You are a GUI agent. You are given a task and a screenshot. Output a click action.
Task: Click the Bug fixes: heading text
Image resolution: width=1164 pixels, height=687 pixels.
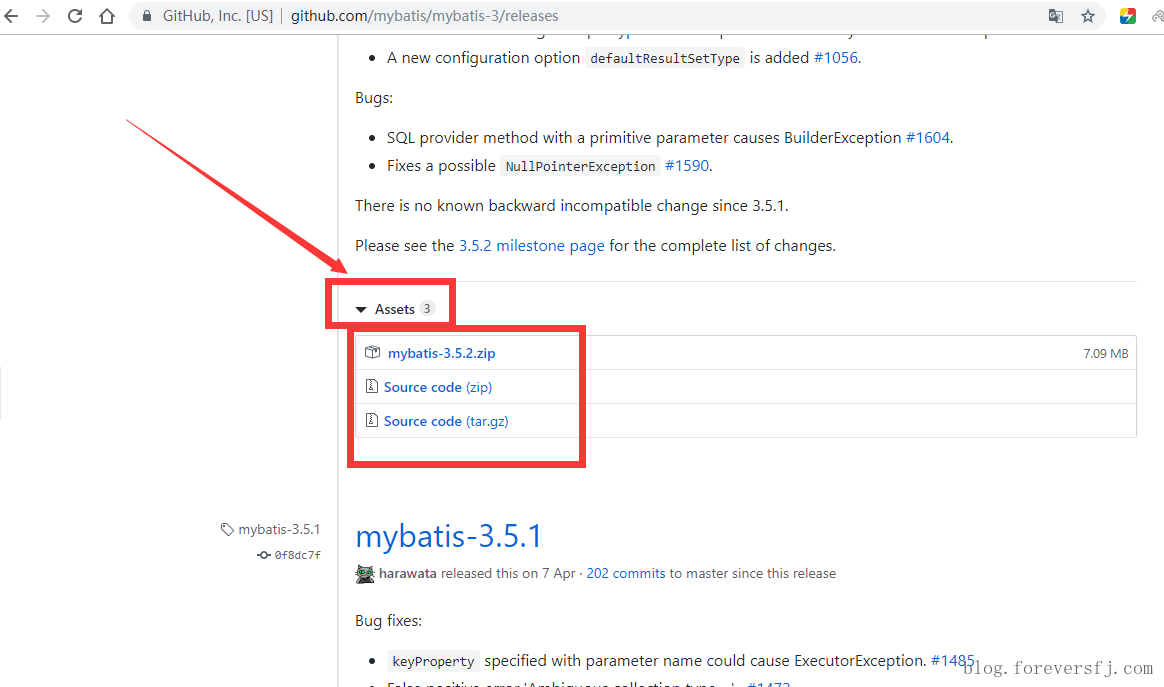click(x=388, y=621)
